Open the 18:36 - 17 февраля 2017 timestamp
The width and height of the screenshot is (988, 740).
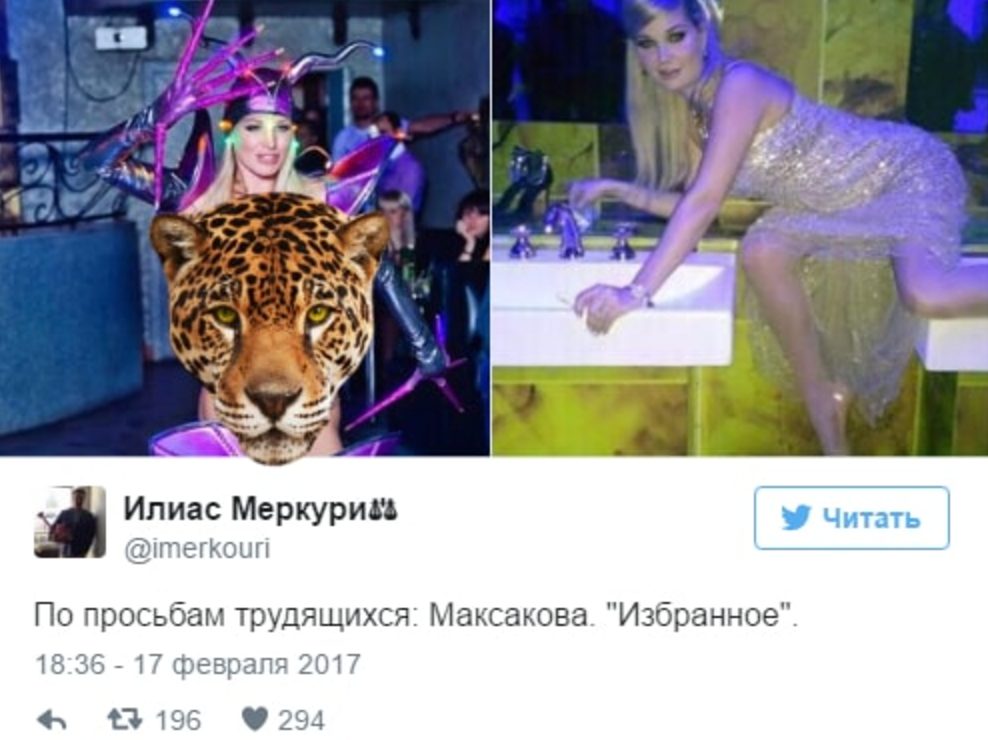[197, 664]
